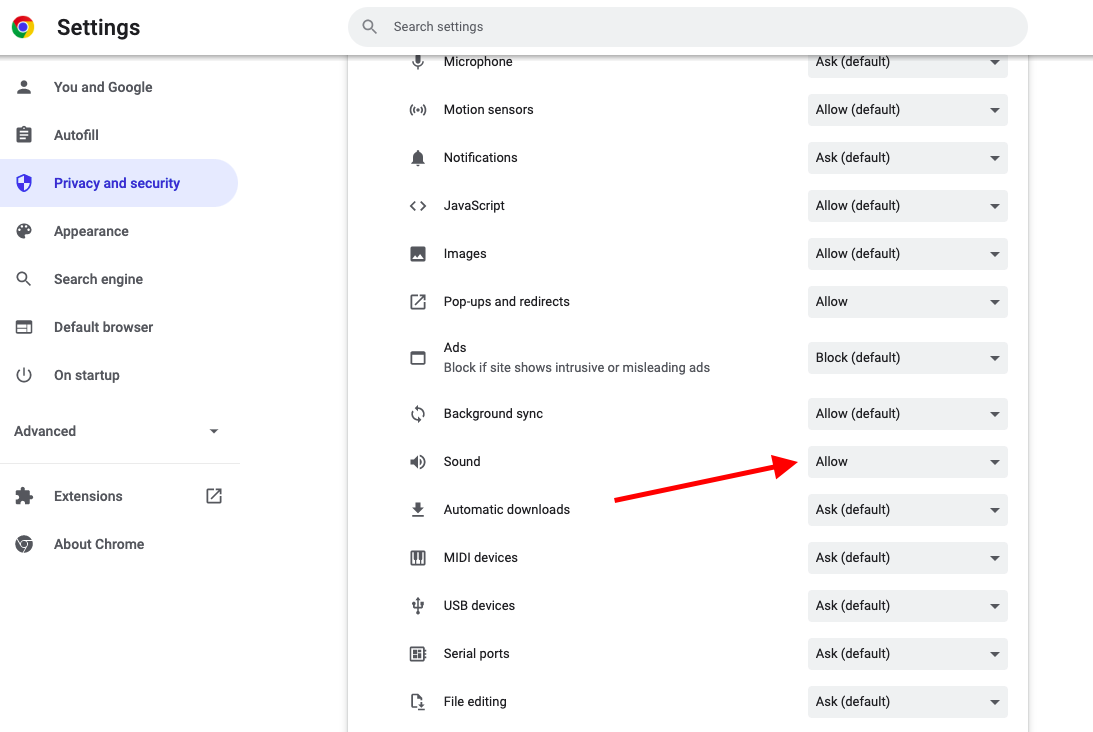Click the Serial ports setting dropdown
1093x732 pixels.
click(x=906, y=653)
